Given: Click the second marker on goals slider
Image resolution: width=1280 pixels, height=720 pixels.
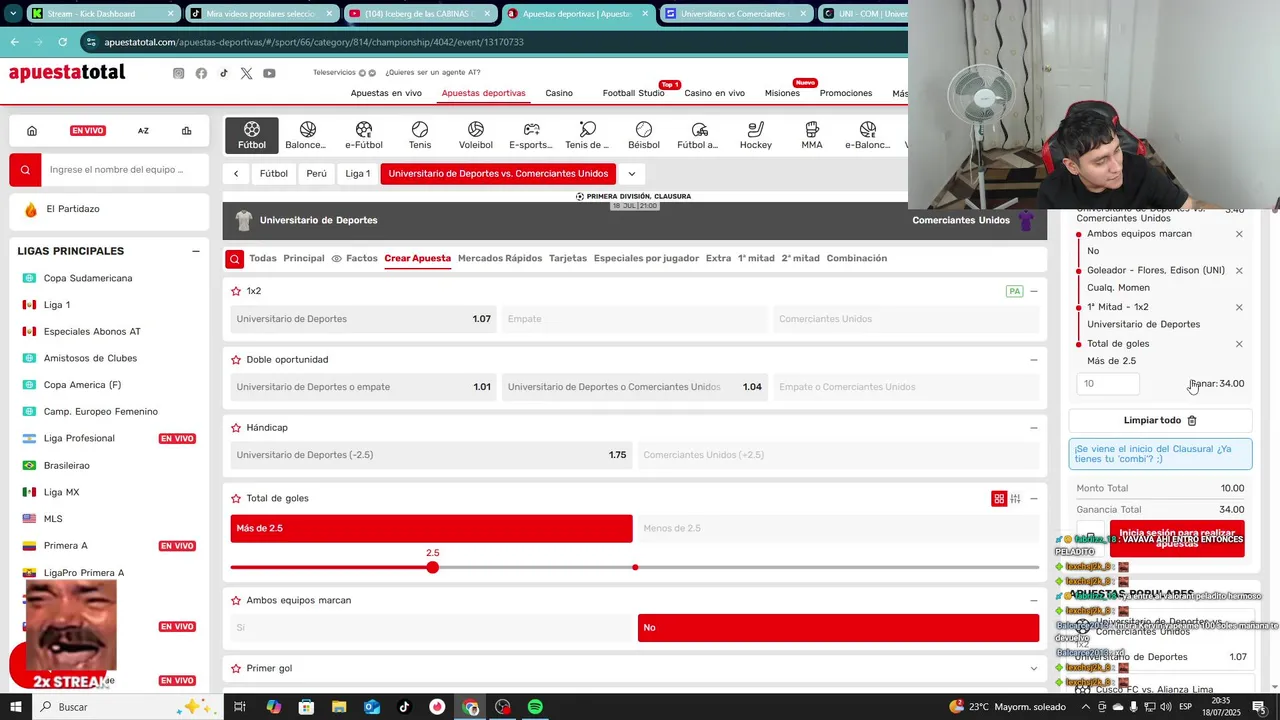Looking at the screenshot, I should coord(635,567).
